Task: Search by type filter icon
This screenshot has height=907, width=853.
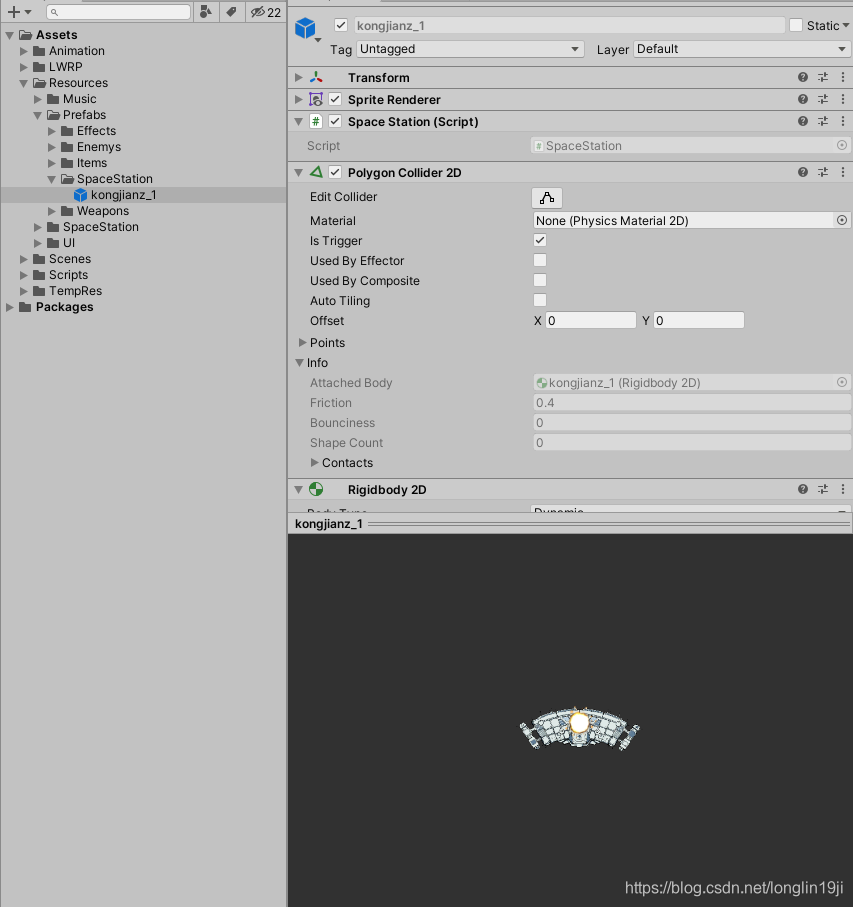Action: tap(205, 12)
